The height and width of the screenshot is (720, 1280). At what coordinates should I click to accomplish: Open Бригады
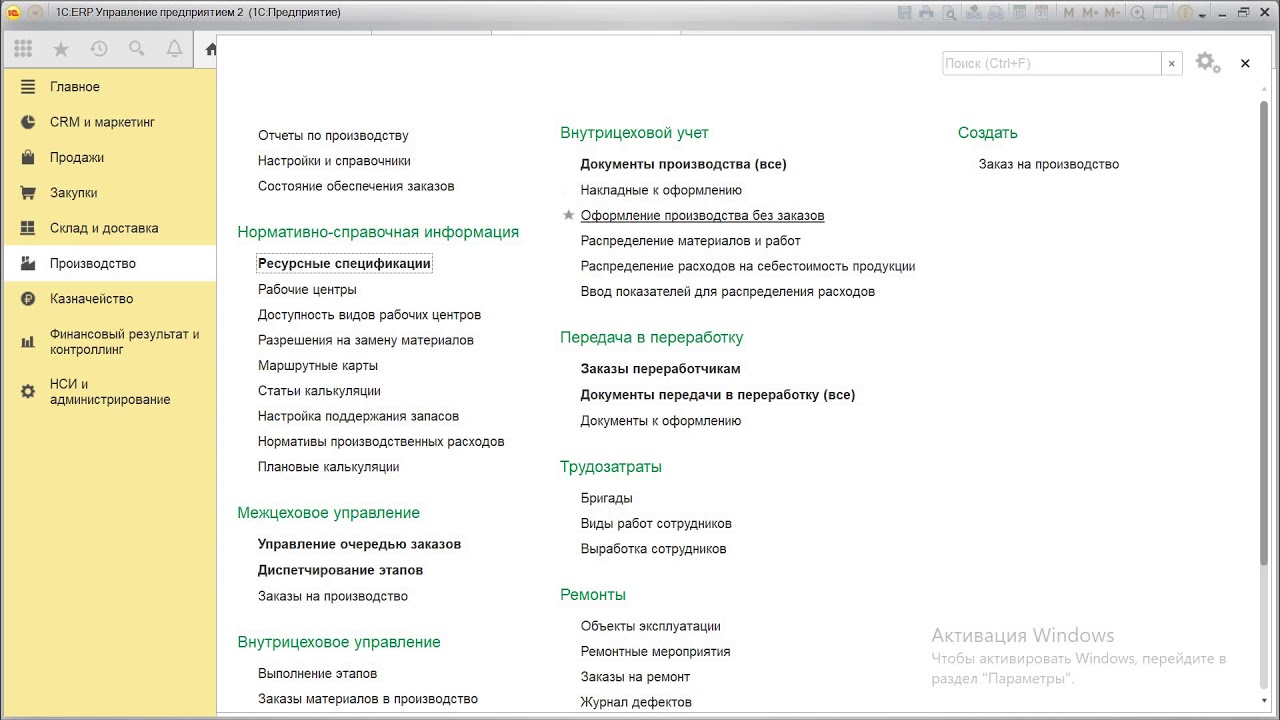tap(606, 498)
